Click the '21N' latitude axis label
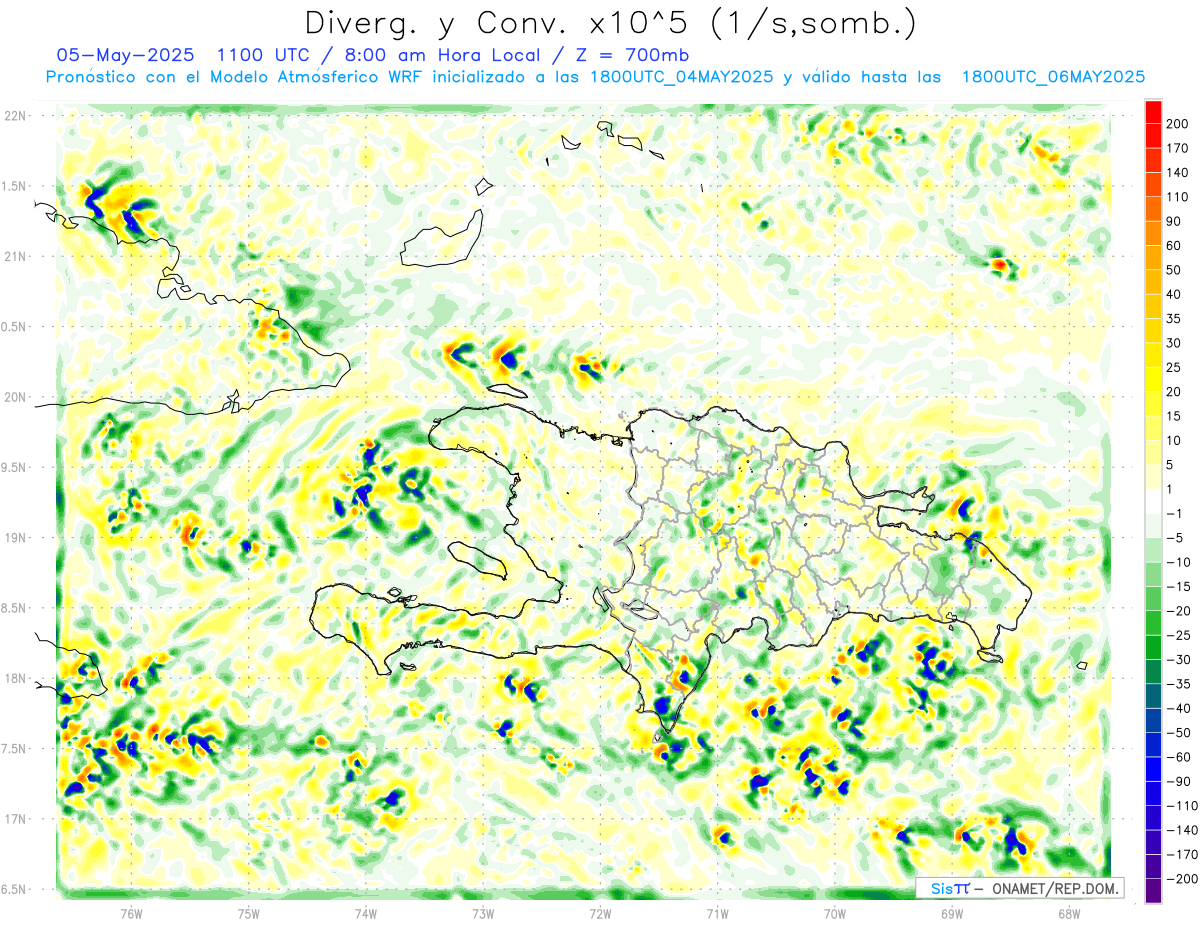The image size is (1200, 927). 15,256
